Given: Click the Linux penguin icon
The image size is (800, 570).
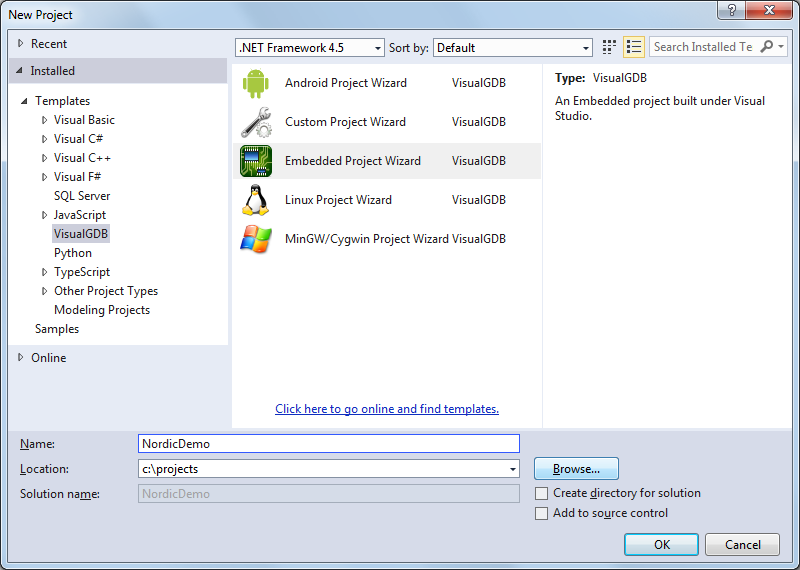Looking at the screenshot, I should pos(256,200).
